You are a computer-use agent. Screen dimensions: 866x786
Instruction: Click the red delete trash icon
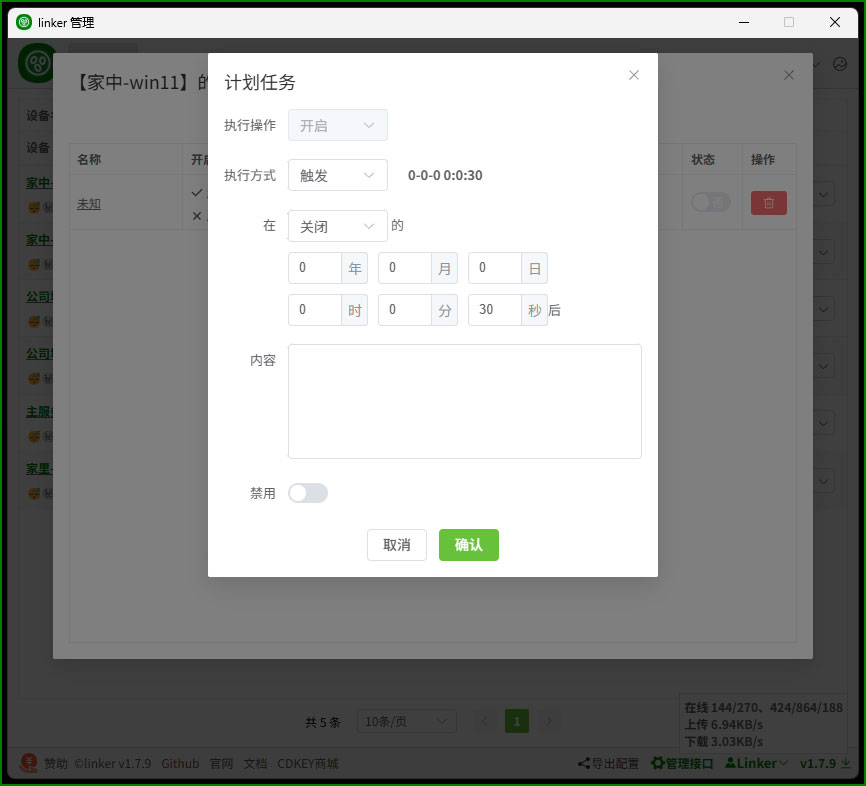click(x=768, y=203)
